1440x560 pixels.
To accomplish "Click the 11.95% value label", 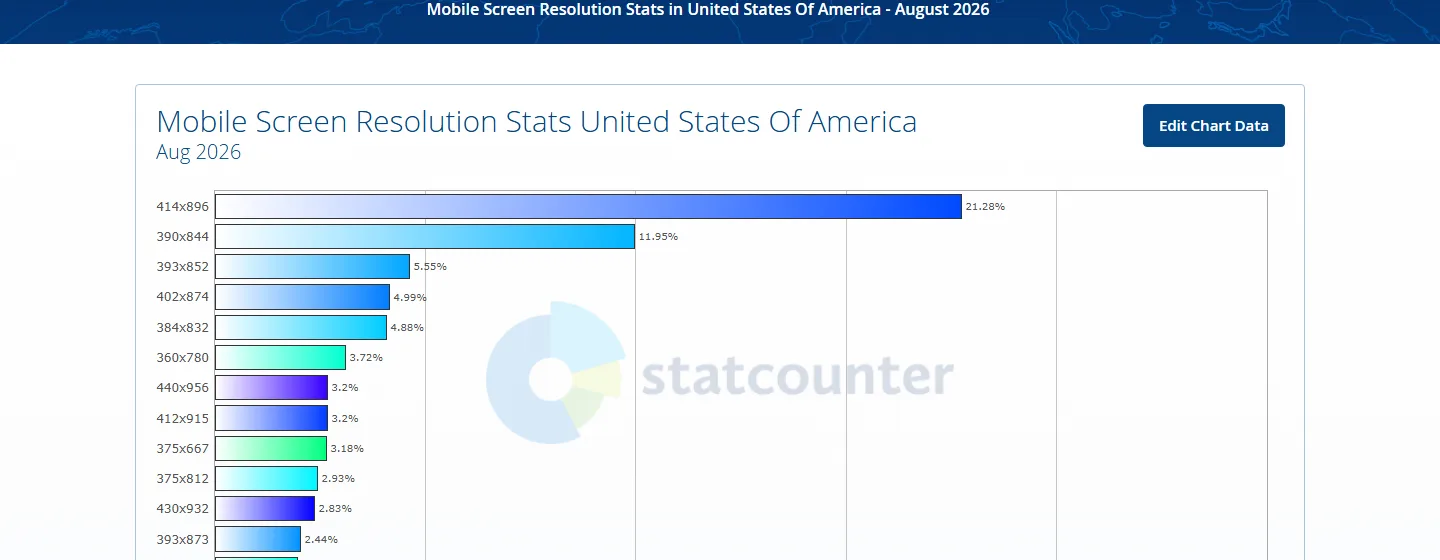I will coord(658,237).
